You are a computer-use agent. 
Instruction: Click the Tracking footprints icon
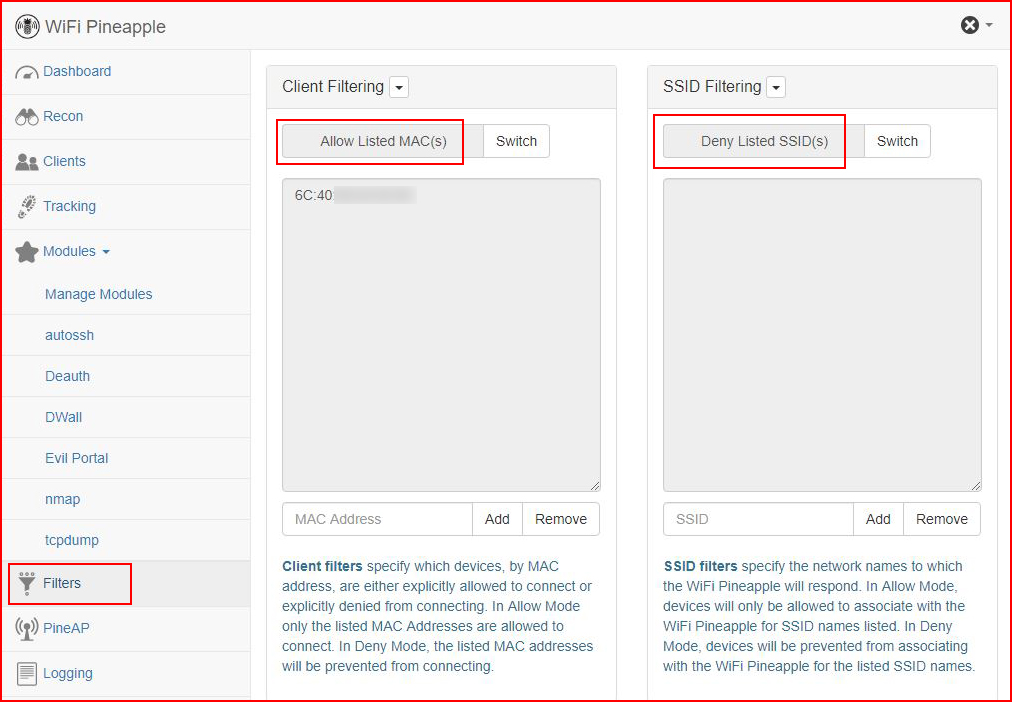pos(26,206)
